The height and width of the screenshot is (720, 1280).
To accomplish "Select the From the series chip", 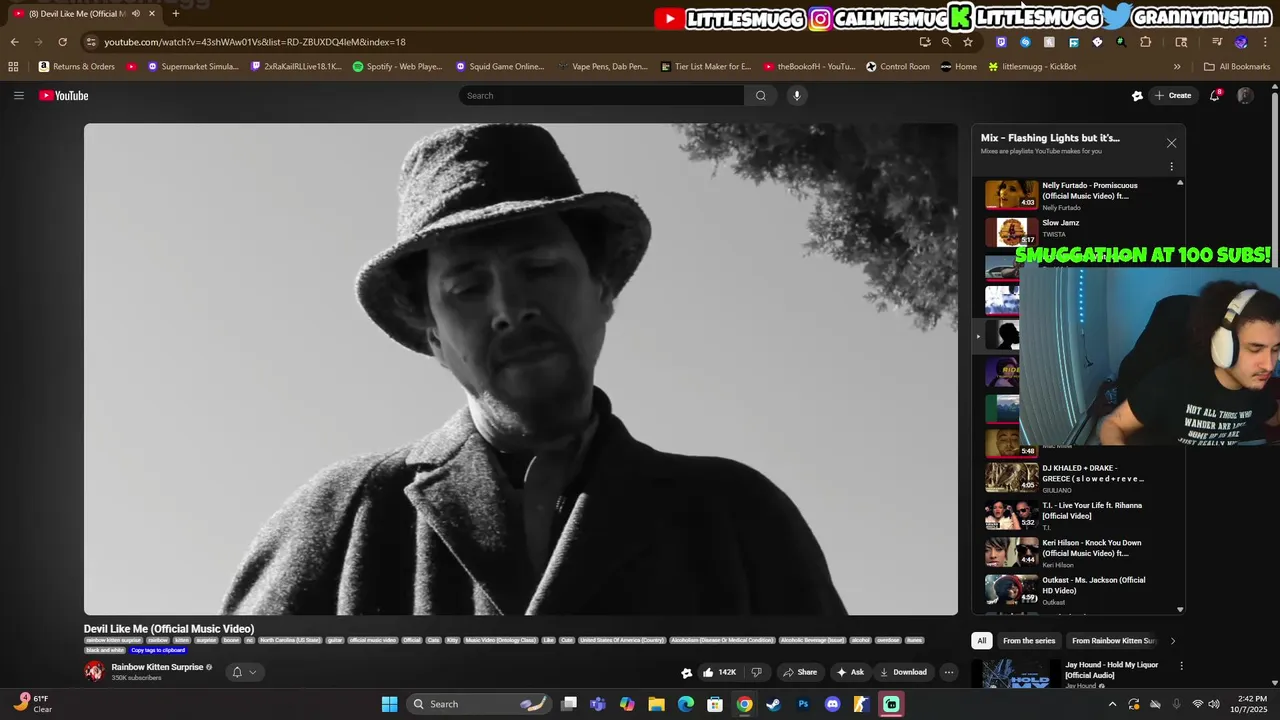I will (1029, 641).
